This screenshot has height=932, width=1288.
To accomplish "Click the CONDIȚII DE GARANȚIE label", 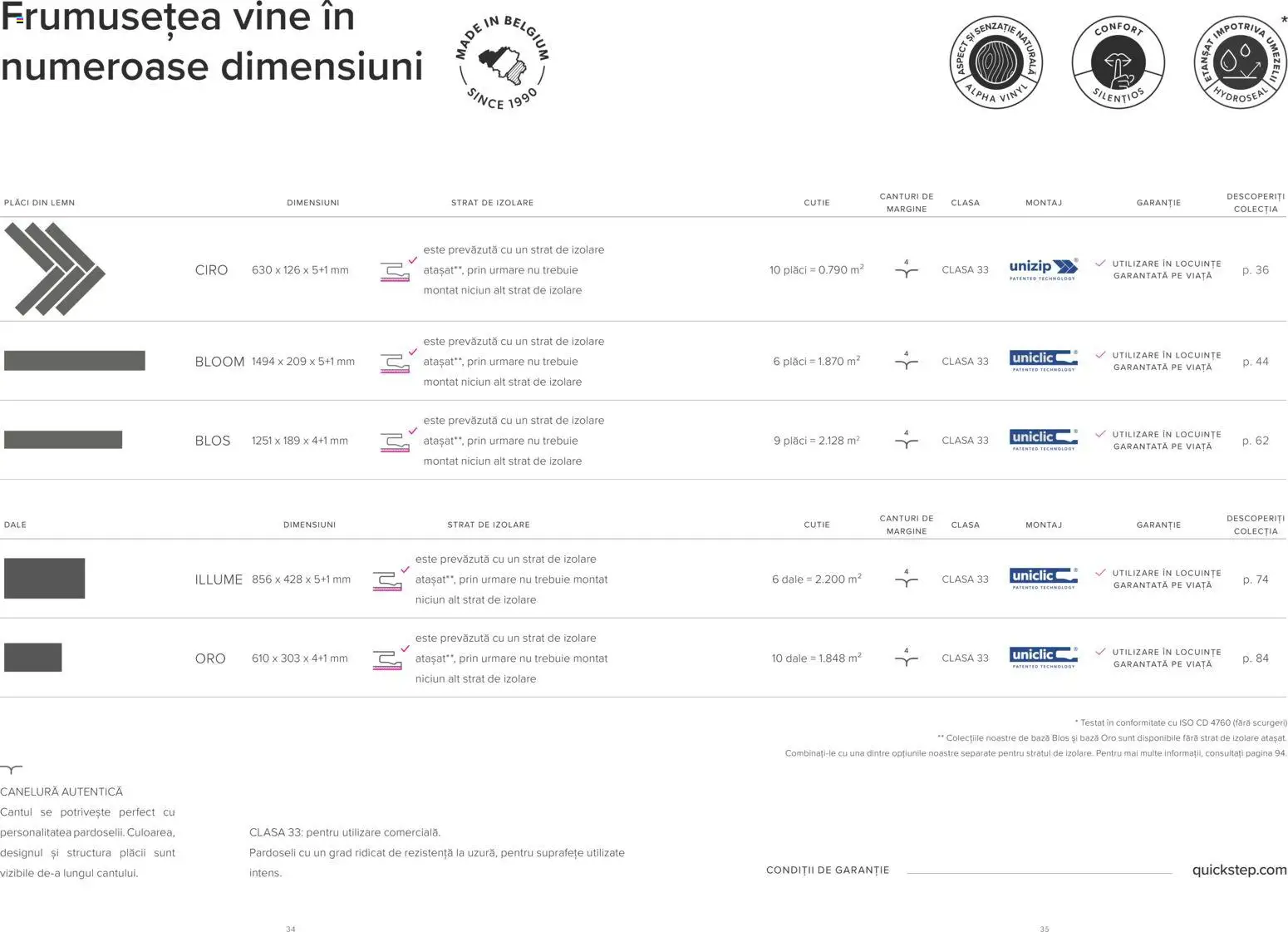I will point(827,870).
